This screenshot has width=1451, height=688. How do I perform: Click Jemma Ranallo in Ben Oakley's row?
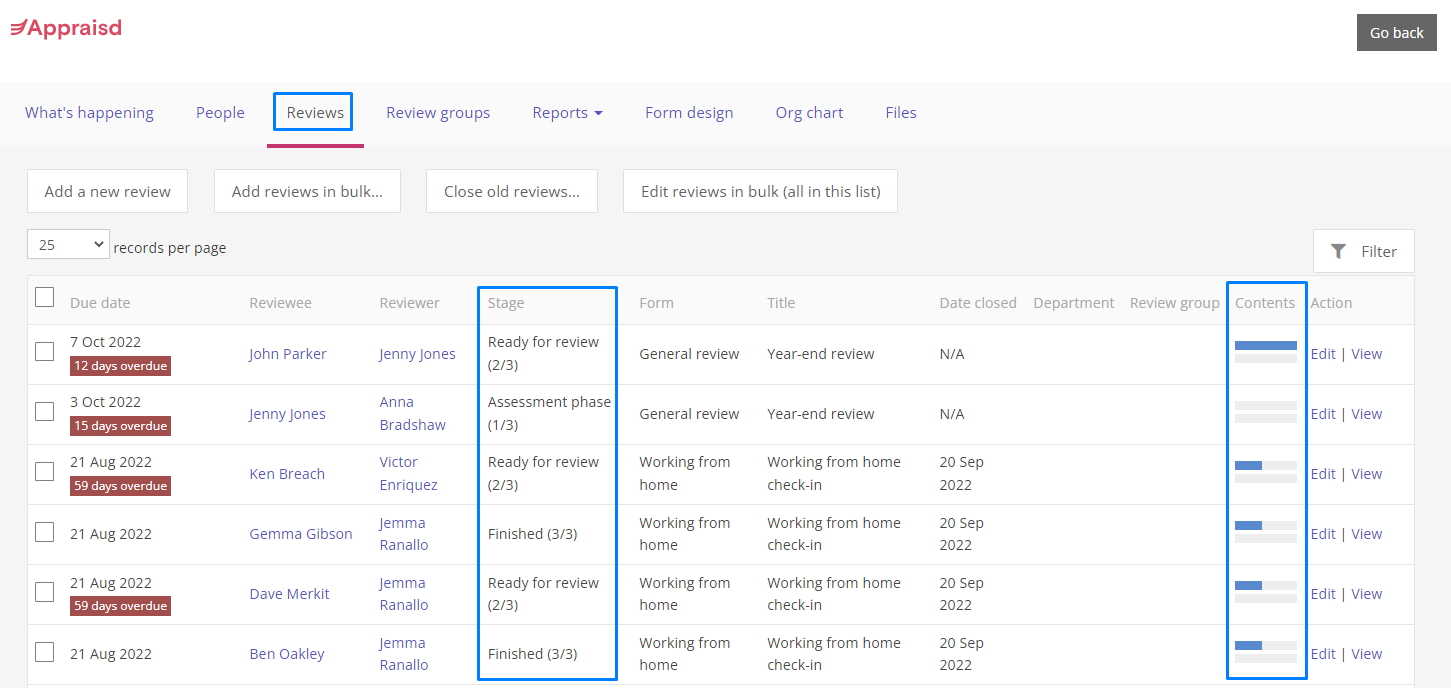[x=404, y=654]
